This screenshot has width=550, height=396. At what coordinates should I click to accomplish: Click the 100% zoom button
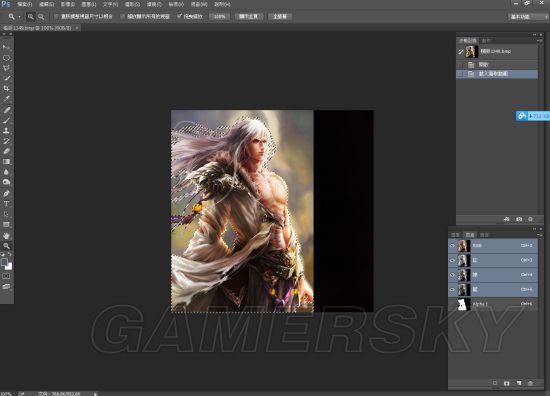click(219, 16)
